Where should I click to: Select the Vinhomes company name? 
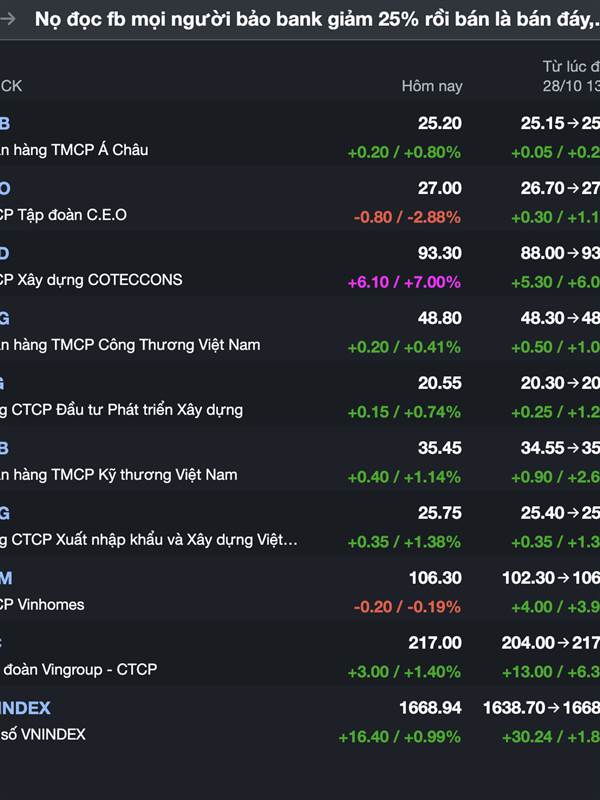[x=43, y=605]
